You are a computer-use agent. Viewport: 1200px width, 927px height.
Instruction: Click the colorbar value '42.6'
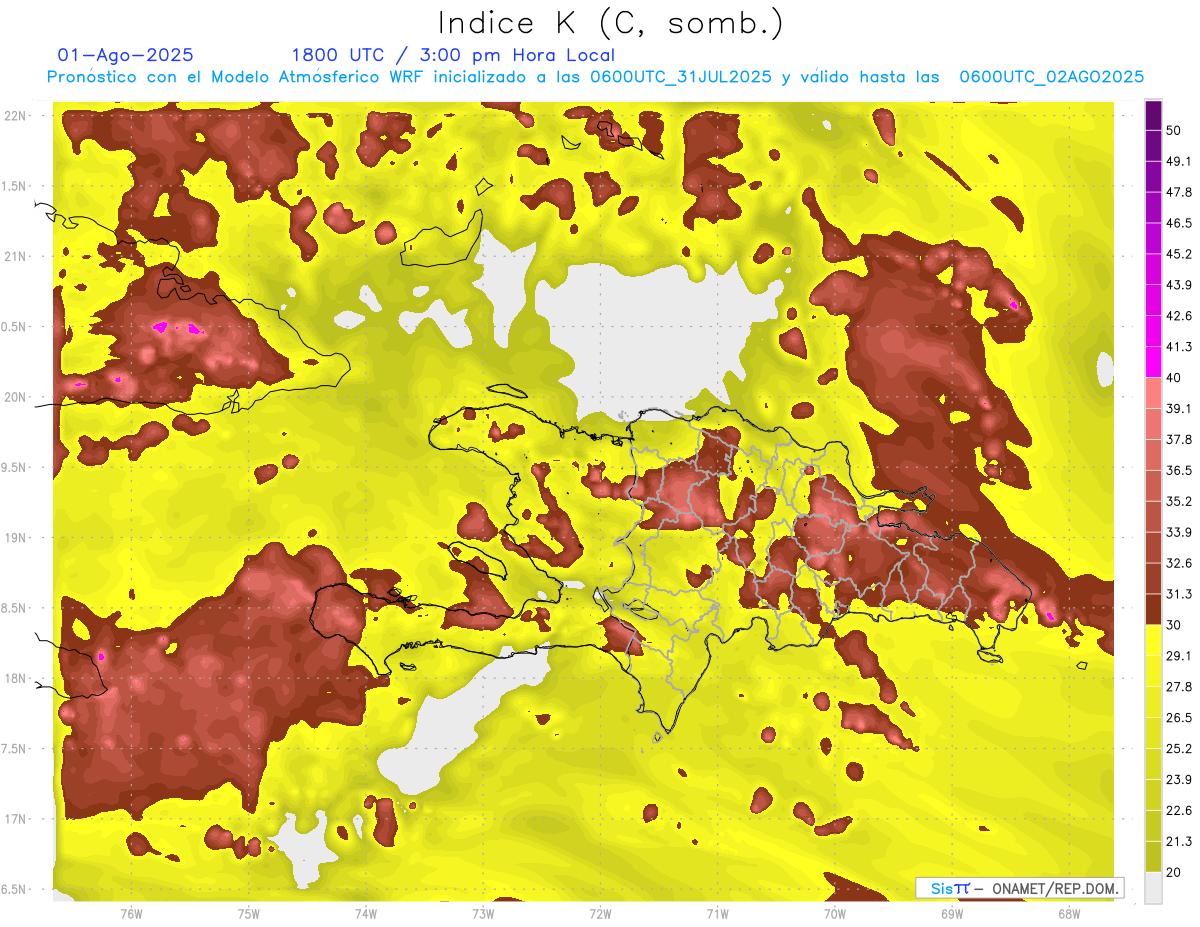pyautogui.click(x=1178, y=316)
